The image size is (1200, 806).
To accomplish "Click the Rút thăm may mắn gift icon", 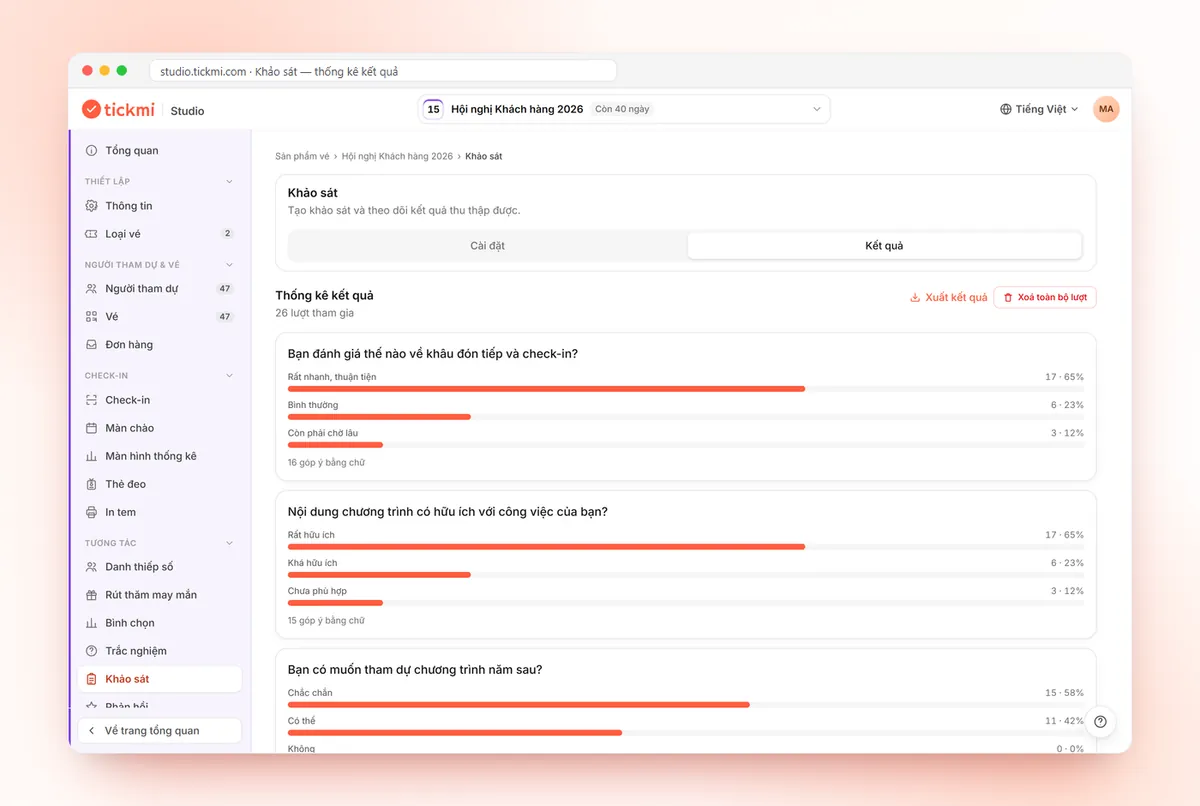I will tap(91, 595).
